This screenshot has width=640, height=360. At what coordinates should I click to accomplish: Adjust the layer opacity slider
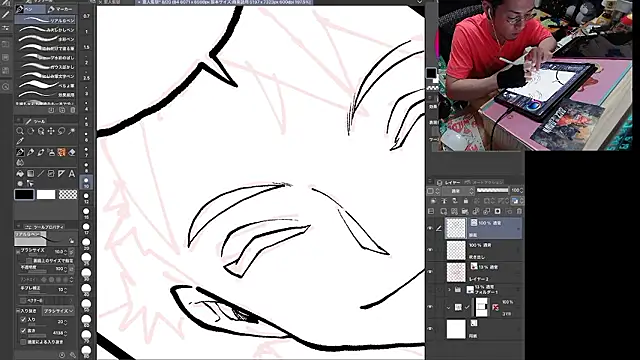492,190
